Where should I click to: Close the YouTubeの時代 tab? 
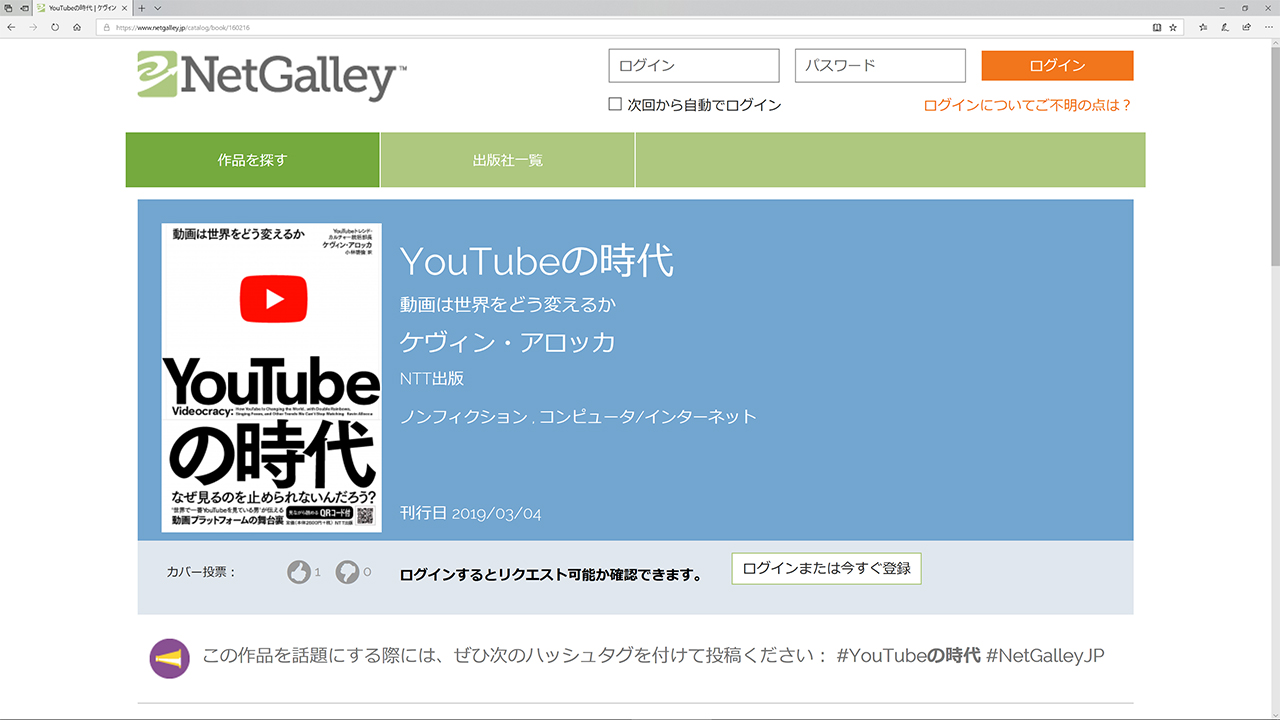pyautogui.click(x=124, y=8)
